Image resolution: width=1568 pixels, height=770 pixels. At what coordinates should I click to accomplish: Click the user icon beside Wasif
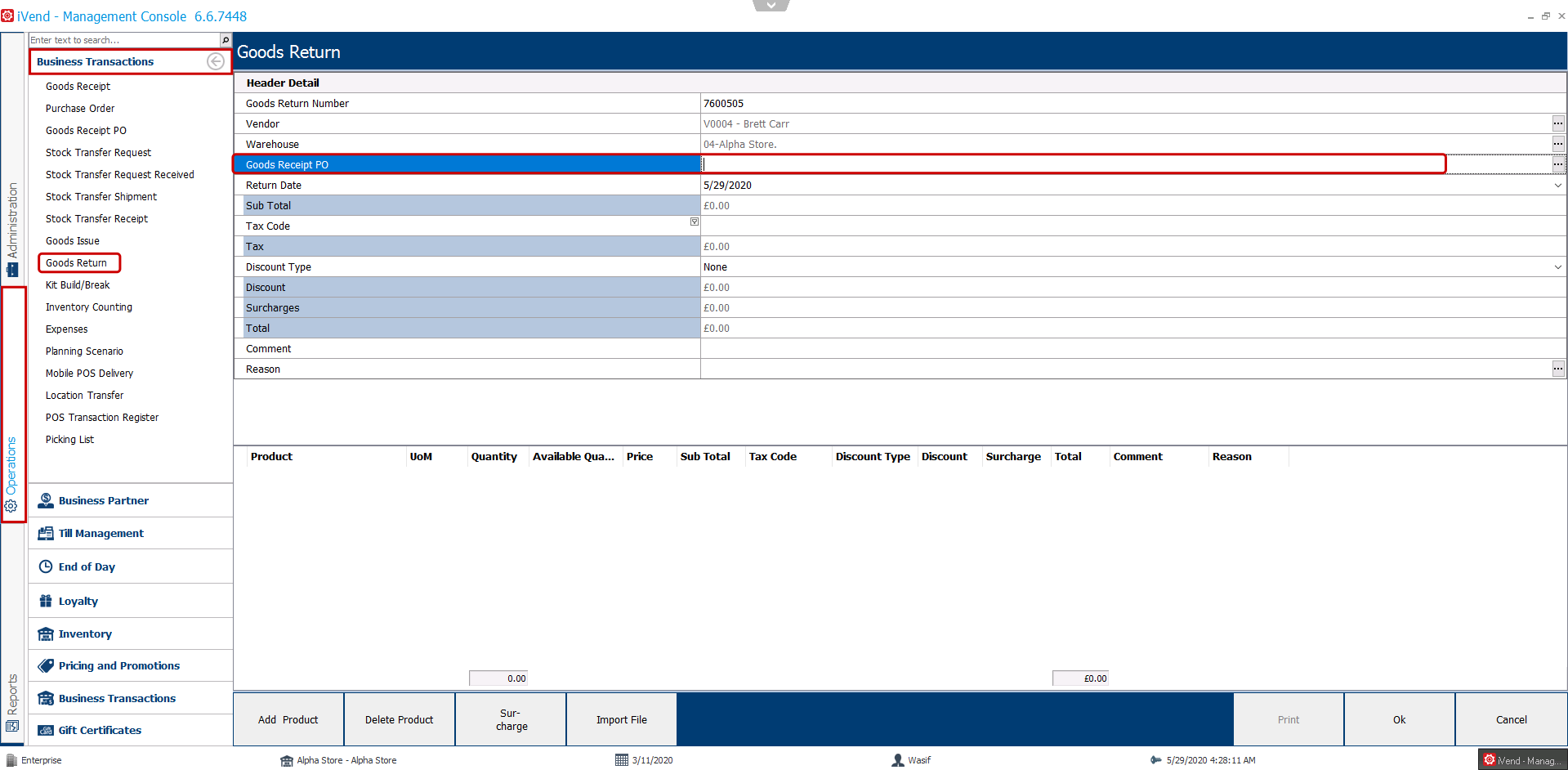click(898, 760)
